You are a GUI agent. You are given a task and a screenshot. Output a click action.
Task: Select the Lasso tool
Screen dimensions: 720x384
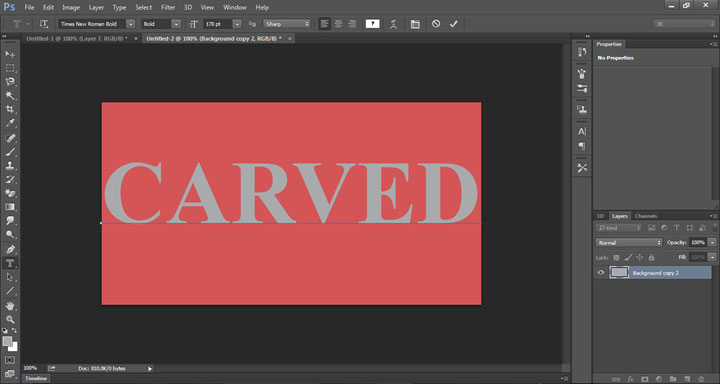[x=10, y=82]
